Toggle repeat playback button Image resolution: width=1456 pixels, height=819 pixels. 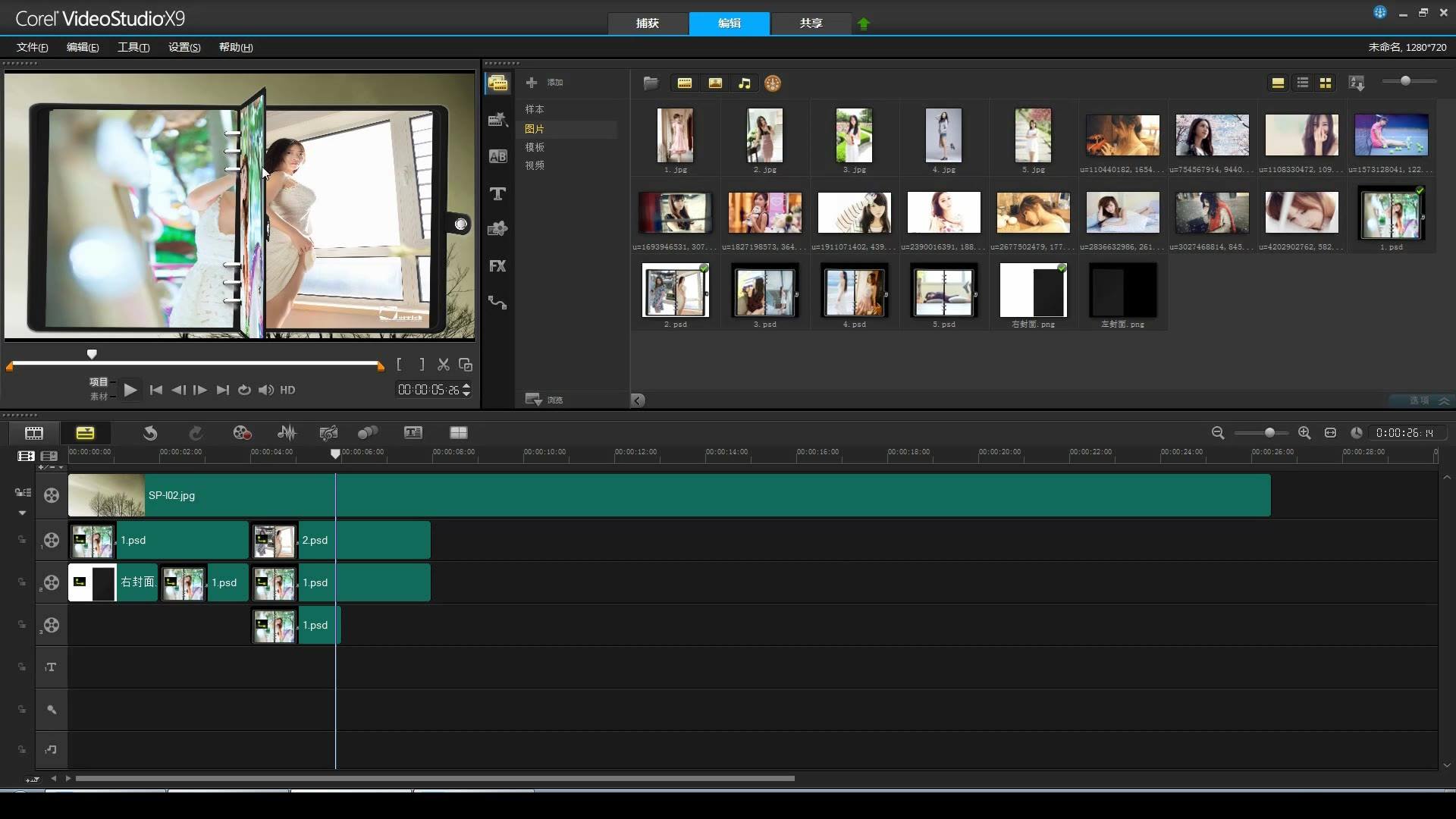pos(244,390)
